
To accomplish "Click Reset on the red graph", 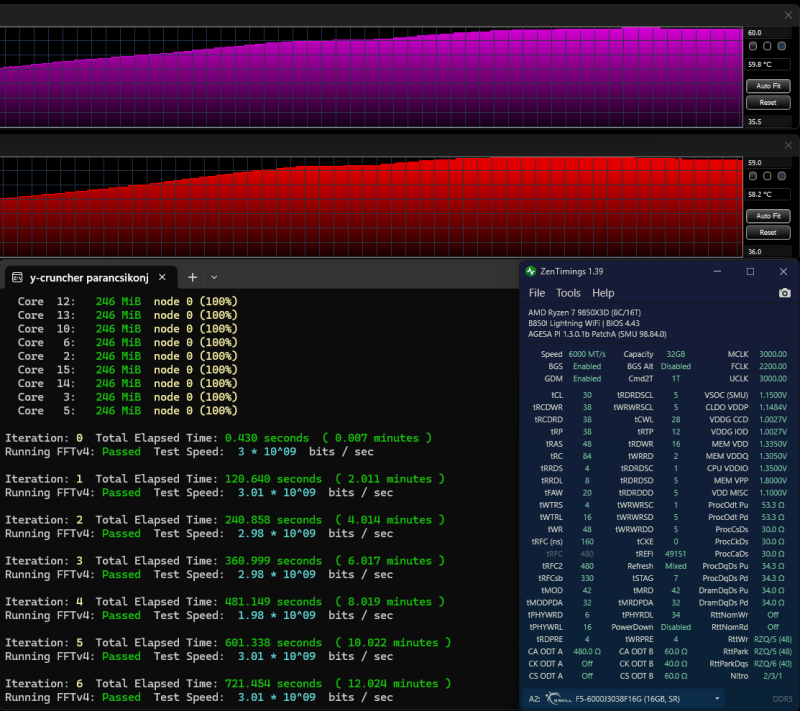I will (x=768, y=233).
